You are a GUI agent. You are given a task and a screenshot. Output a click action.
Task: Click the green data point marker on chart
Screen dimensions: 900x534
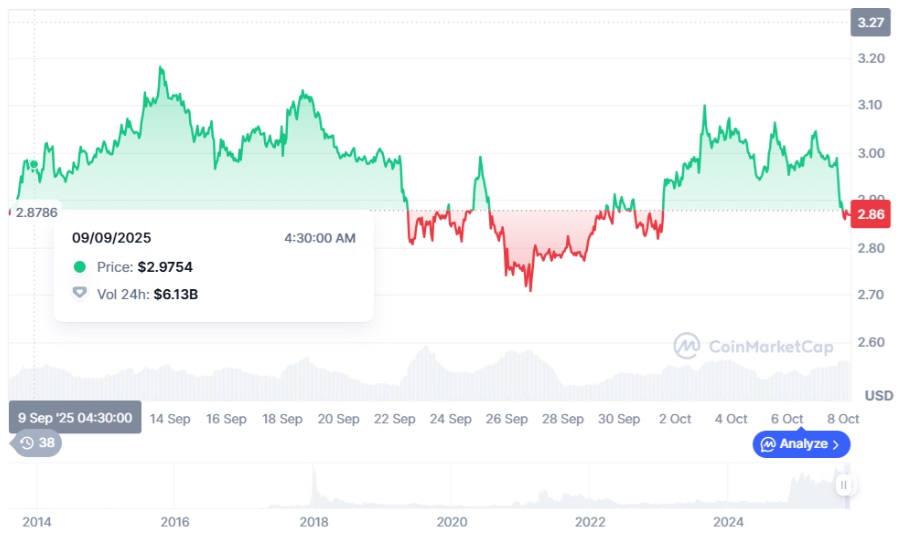coord(34,164)
